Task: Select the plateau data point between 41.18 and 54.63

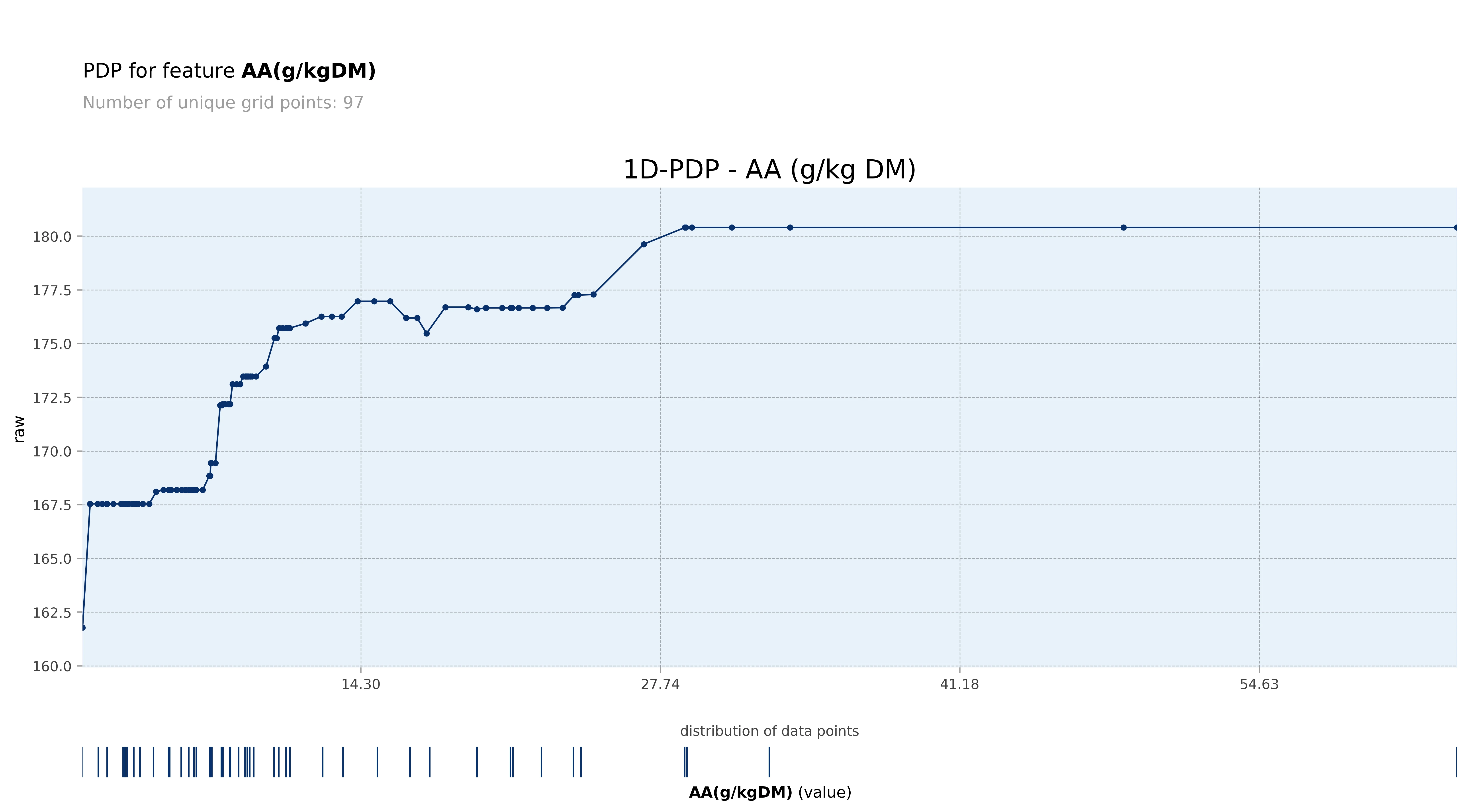Action: (x=1123, y=227)
